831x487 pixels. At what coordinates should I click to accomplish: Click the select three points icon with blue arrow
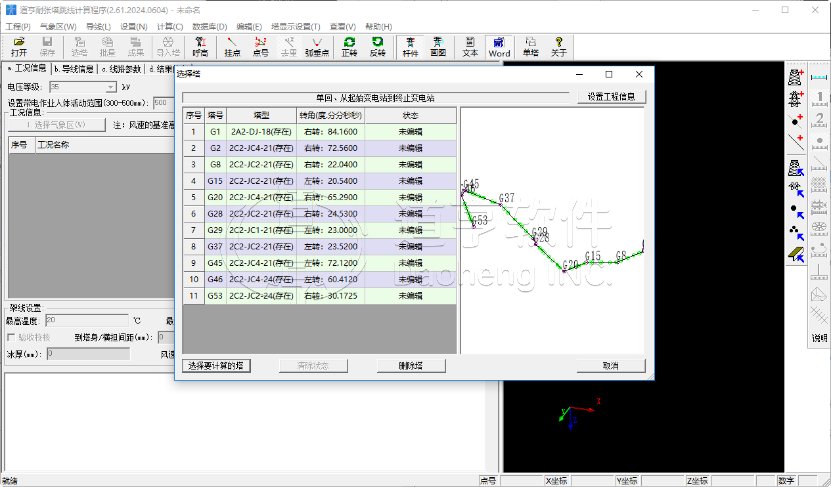click(795, 232)
